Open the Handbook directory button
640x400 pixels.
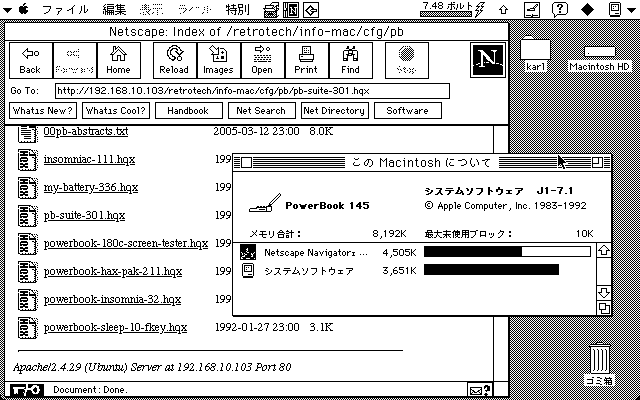click(x=189, y=111)
